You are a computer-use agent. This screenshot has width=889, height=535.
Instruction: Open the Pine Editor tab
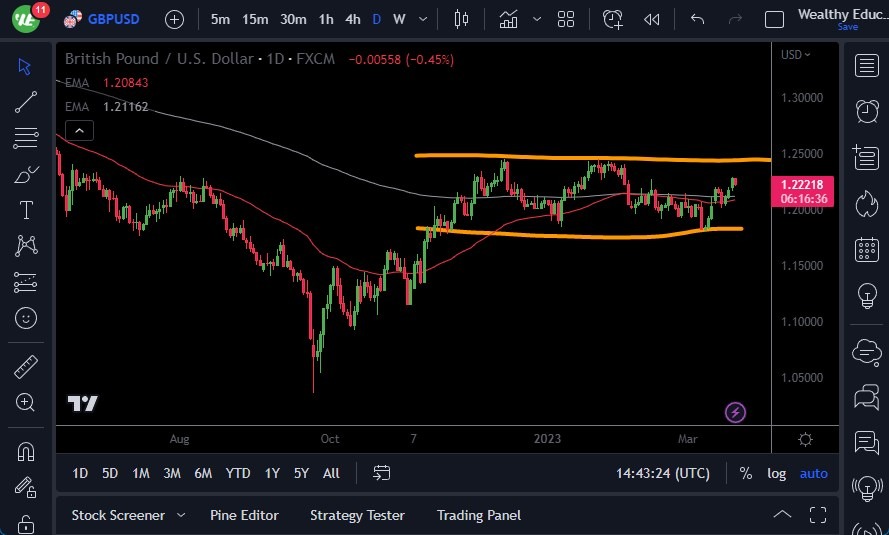244,515
